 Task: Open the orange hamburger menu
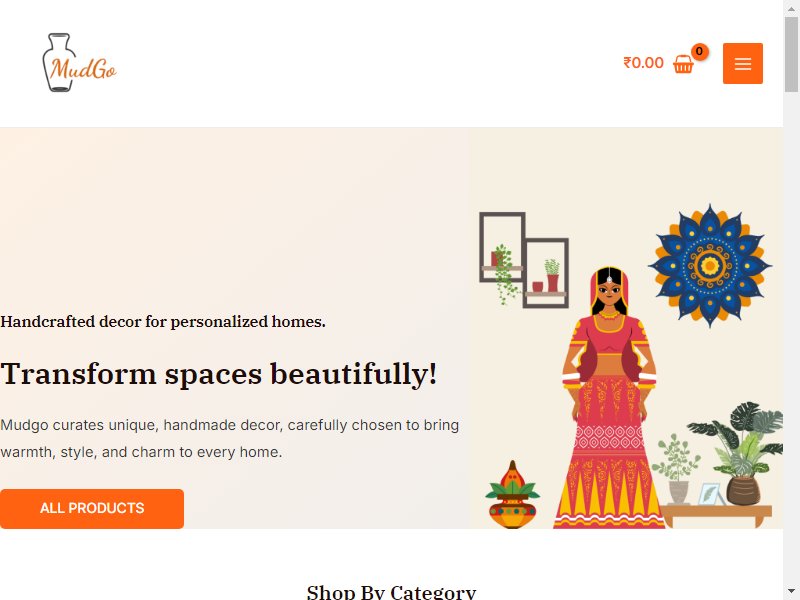[742, 63]
